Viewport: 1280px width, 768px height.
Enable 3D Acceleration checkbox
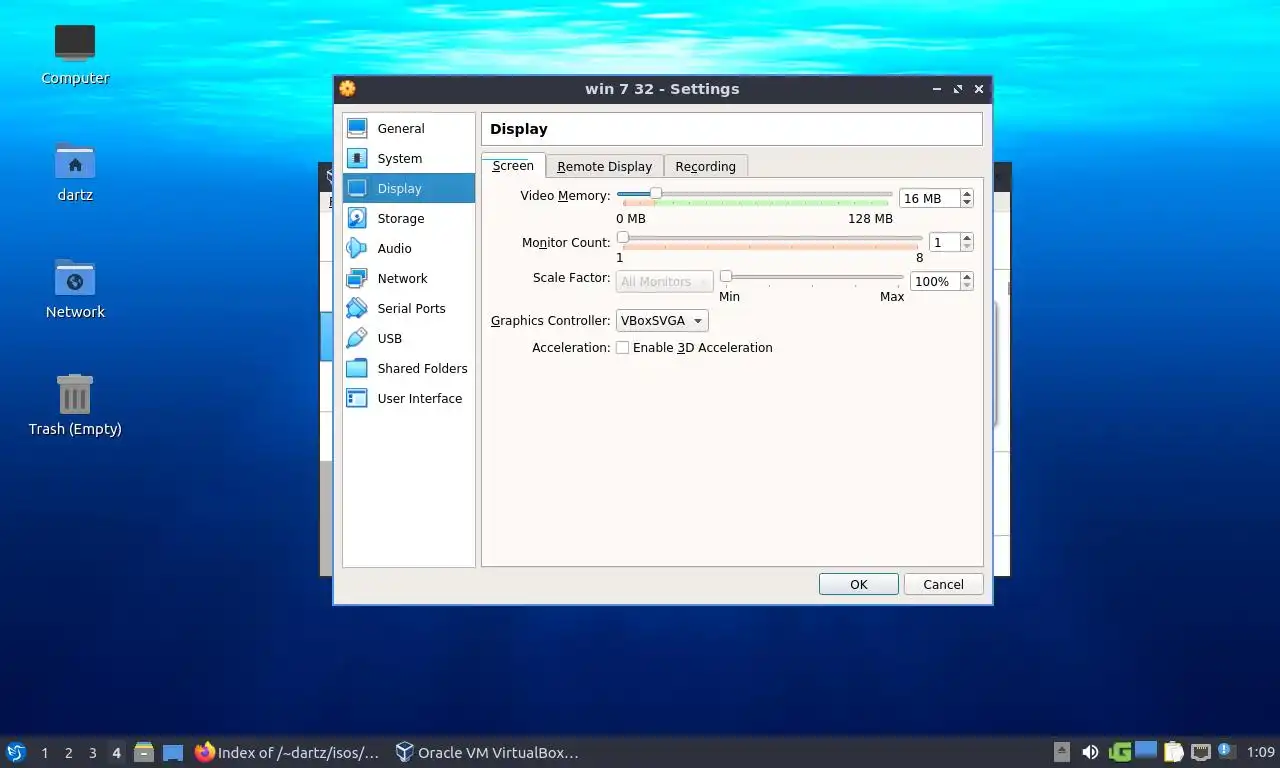622,348
